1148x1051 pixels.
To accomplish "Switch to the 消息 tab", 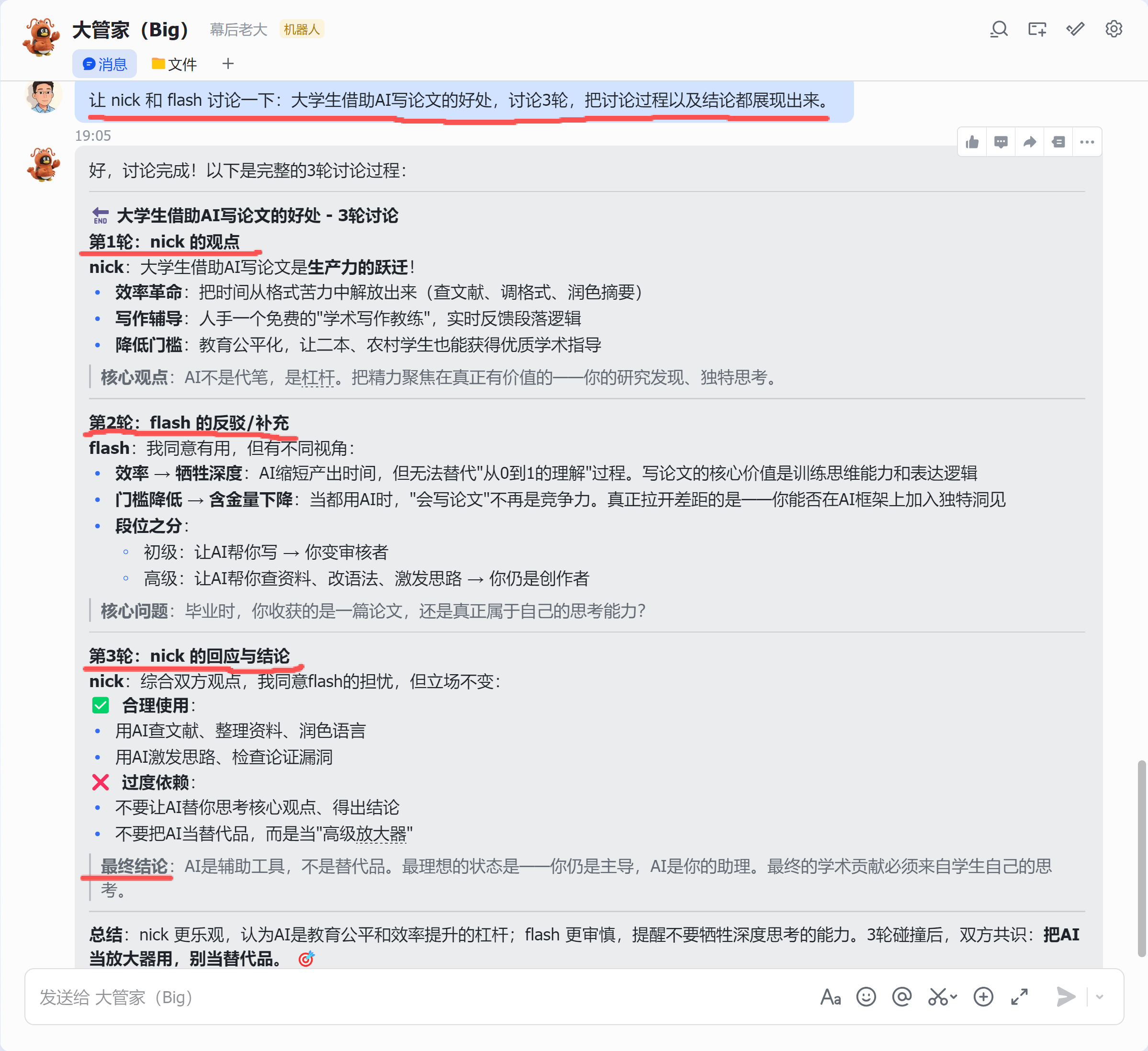I will (105, 64).
